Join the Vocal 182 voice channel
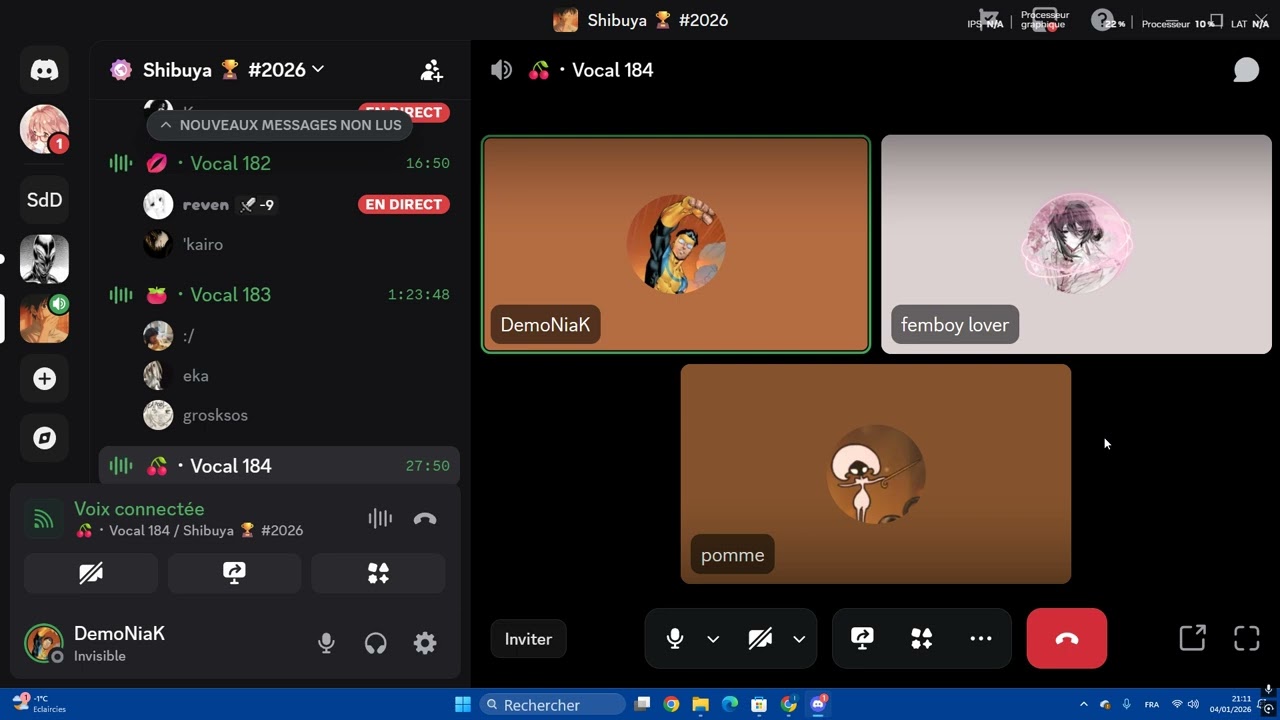1280x720 pixels. [280, 163]
